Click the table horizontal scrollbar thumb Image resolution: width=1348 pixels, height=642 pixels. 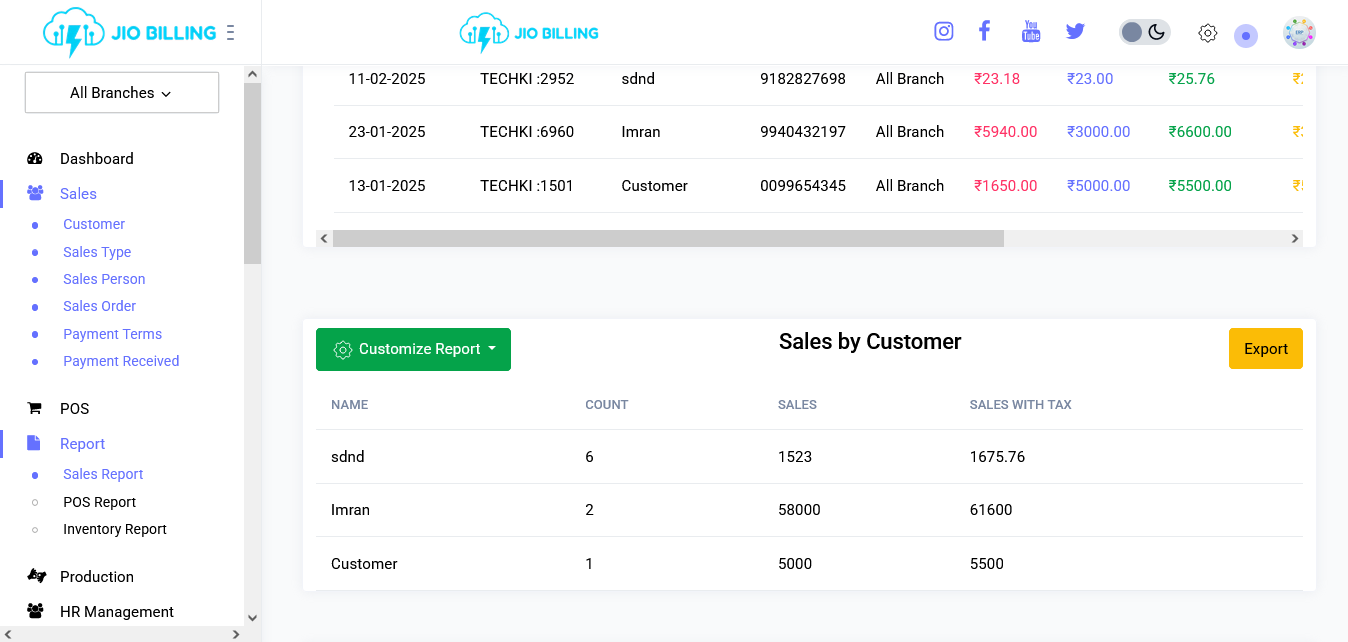coord(667,238)
